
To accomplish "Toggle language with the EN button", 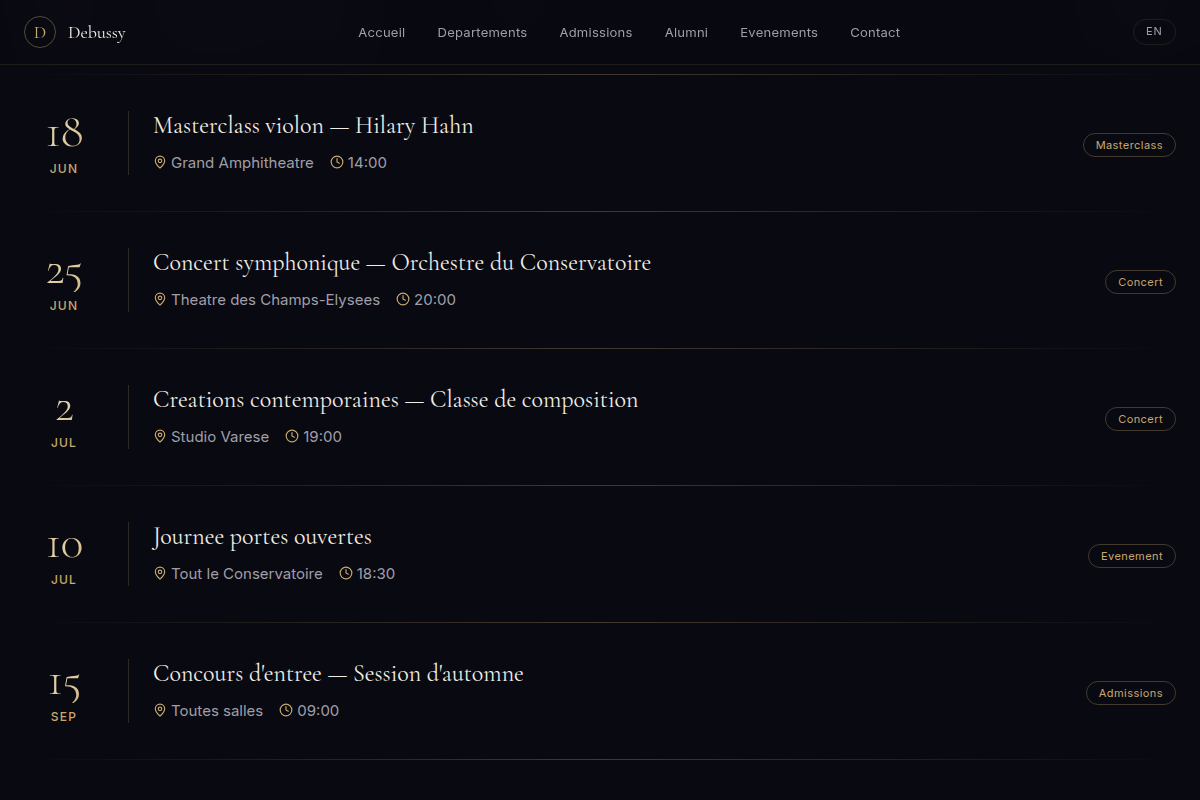I will click(x=1154, y=32).
